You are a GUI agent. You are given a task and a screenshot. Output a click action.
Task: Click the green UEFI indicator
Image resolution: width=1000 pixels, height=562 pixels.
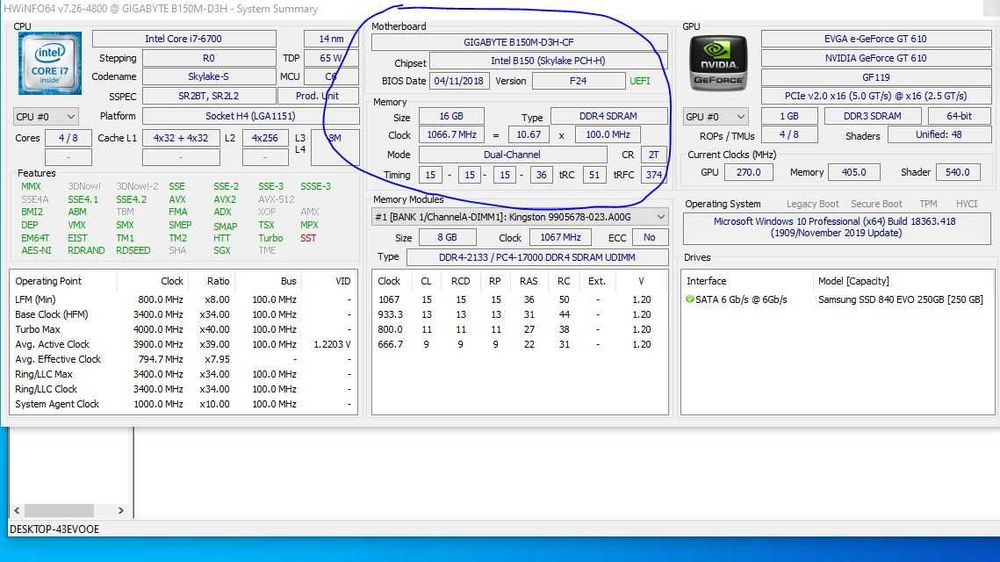[x=640, y=81]
